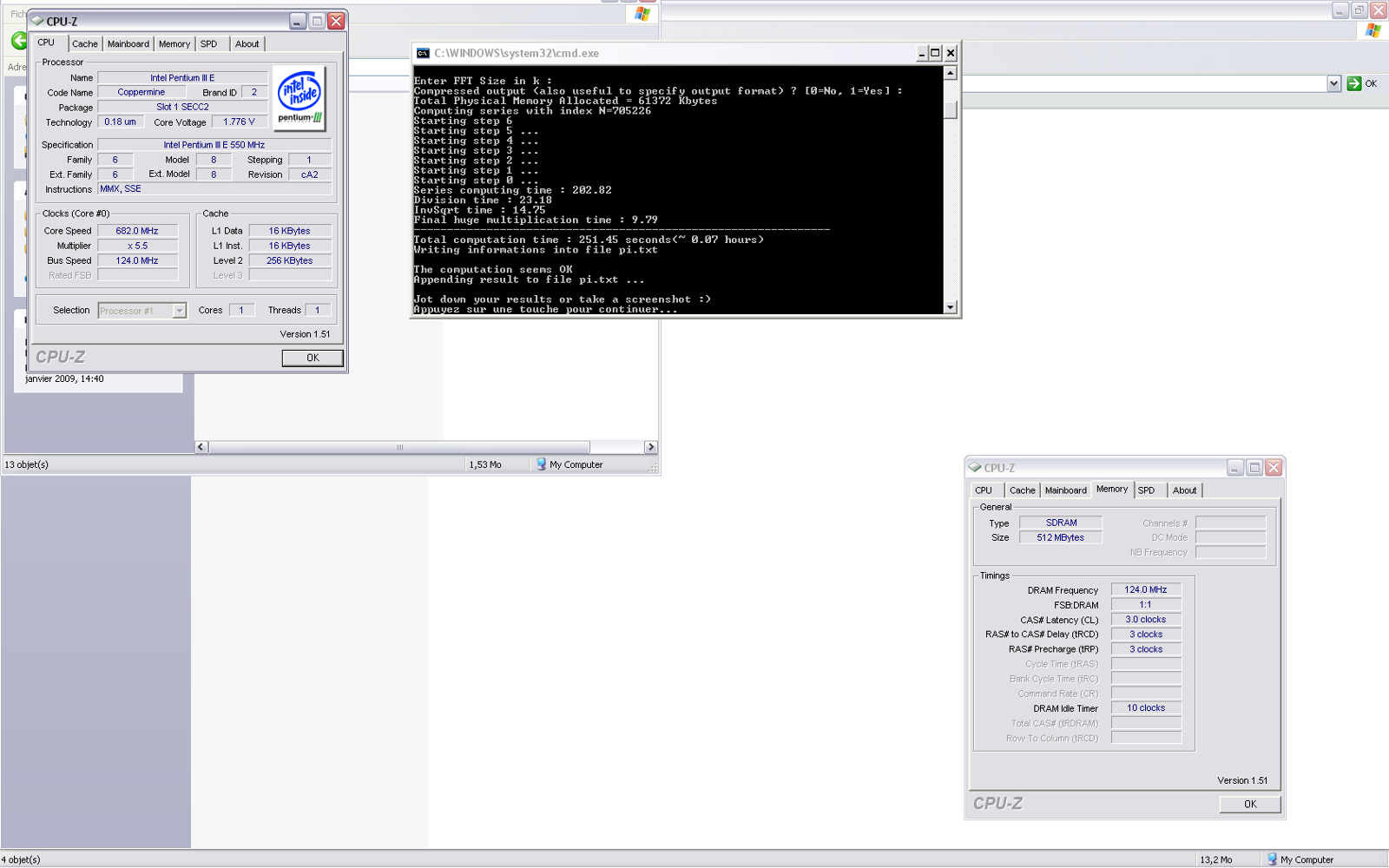Click the Instructions MMX, SSE field
This screenshot has height=868, width=1389.
[x=214, y=189]
